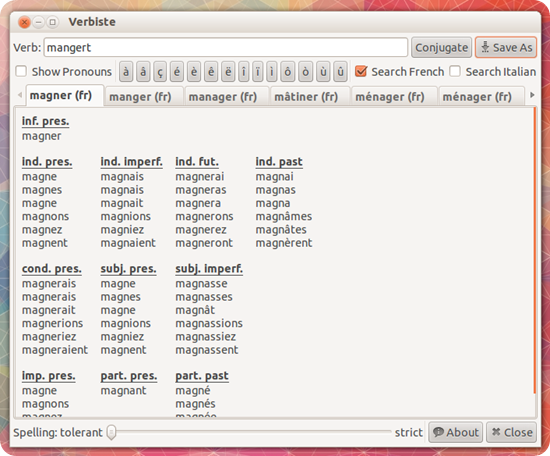Insert the ì grave letter
This screenshot has width=550, height=456.
point(271,72)
